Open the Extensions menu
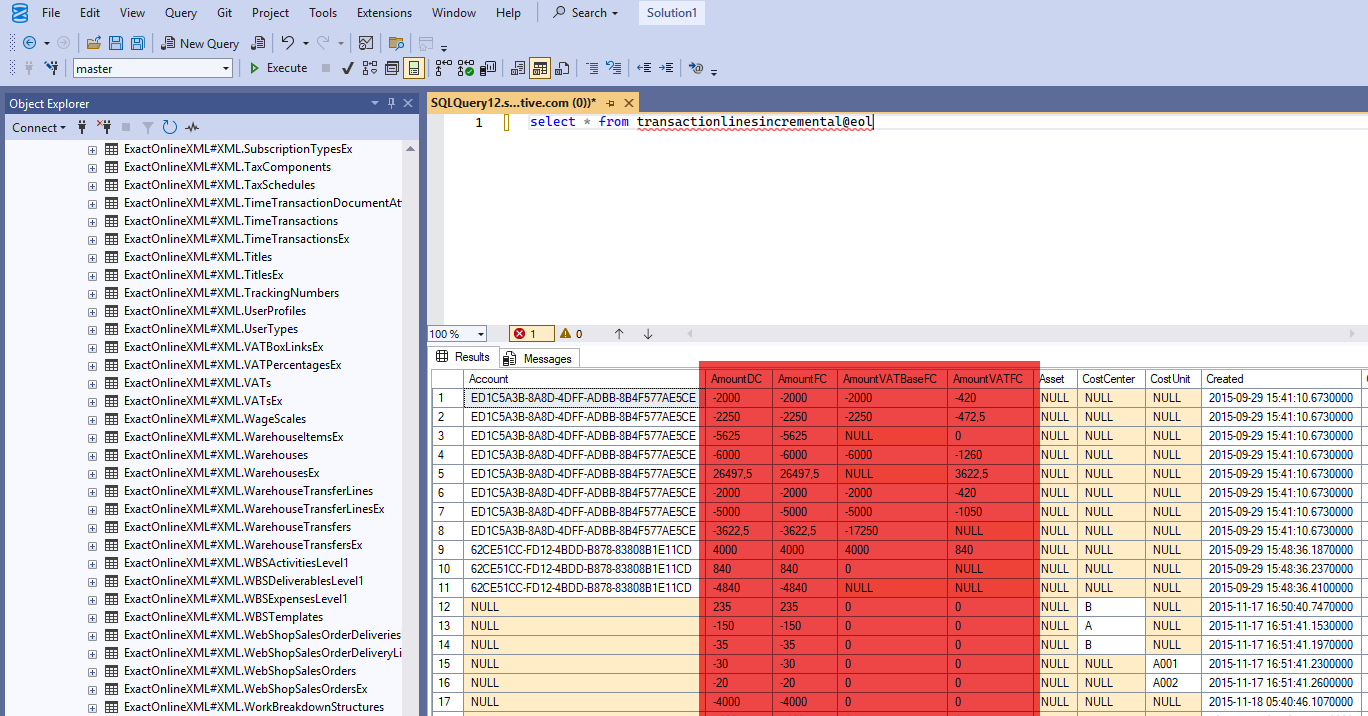Viewport: 1368px width, 716px height. click(384, 13)
